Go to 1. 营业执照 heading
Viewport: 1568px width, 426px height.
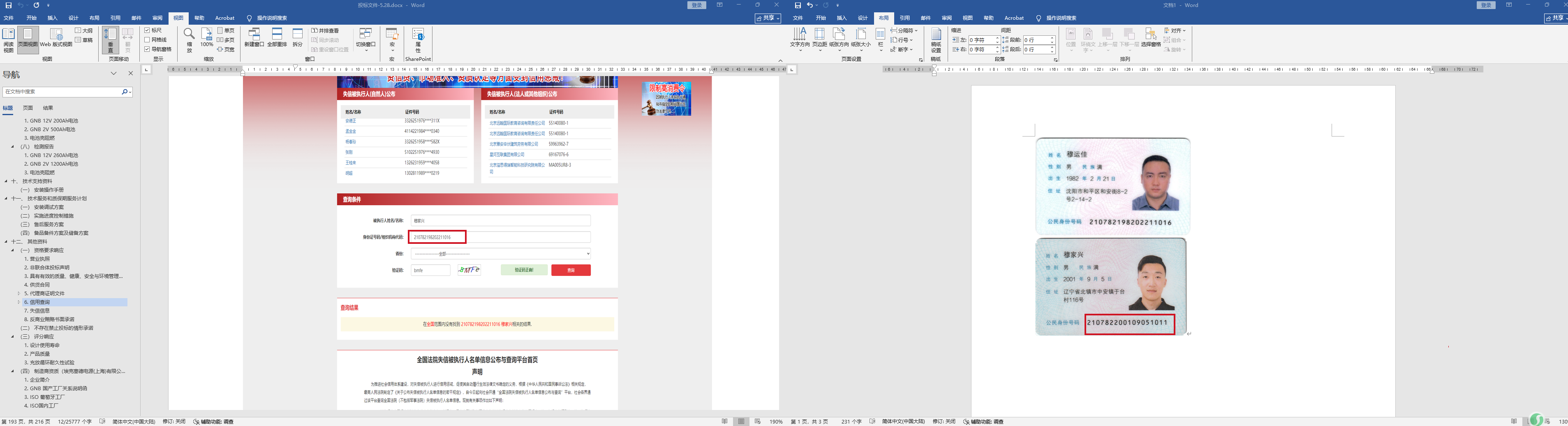(37, 259)
